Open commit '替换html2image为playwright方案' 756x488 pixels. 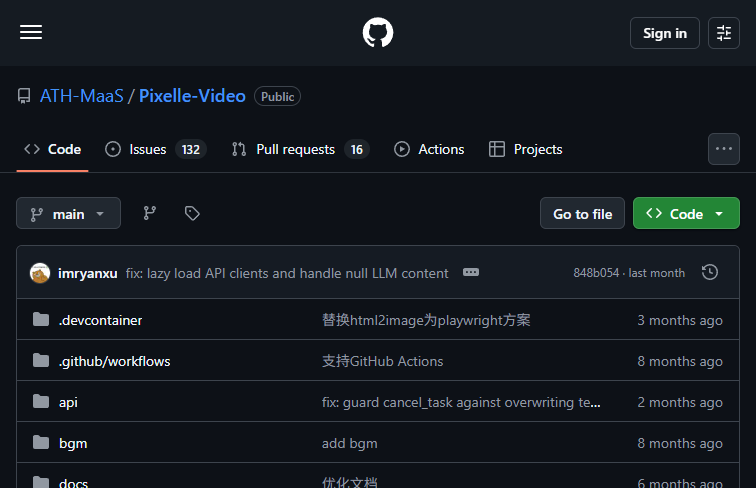click(426, 320)
